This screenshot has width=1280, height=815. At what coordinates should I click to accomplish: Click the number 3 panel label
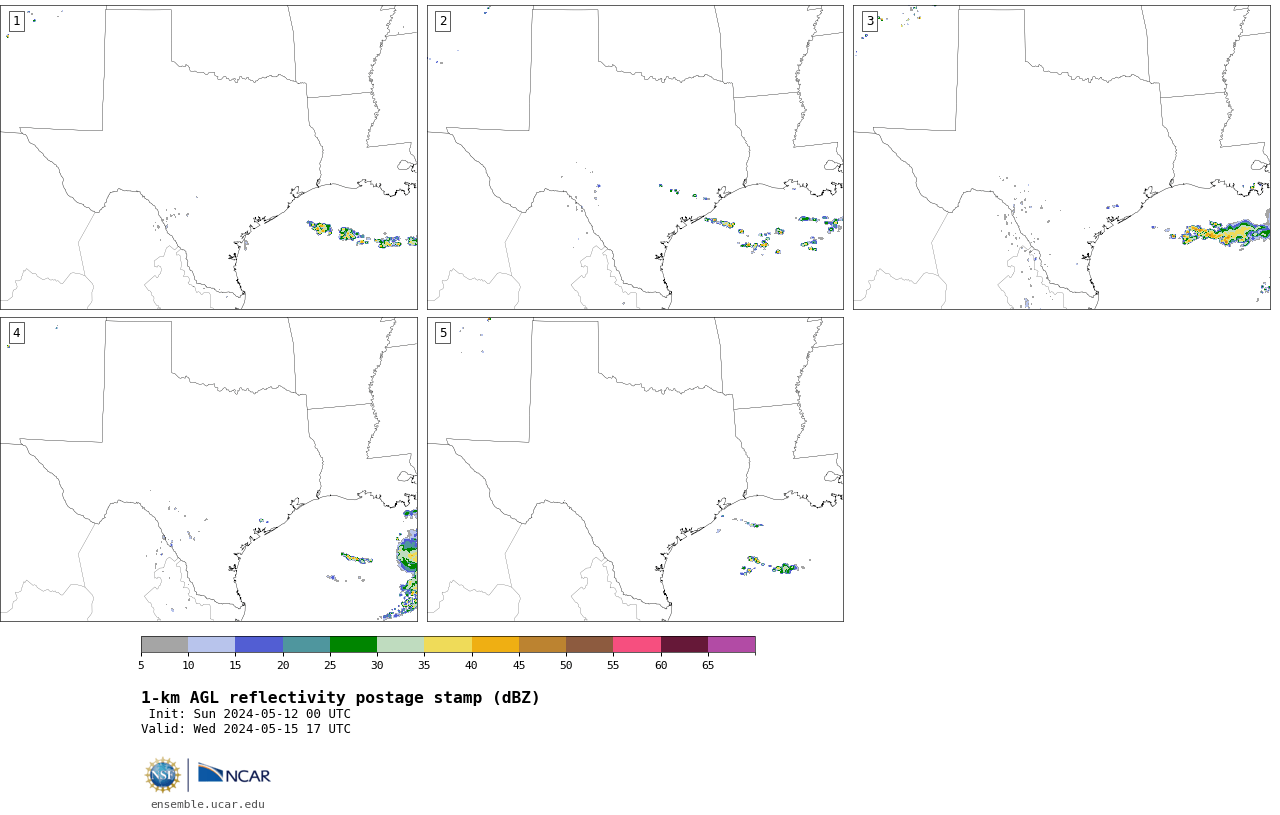pyautogui.click(x=869, y=21)
